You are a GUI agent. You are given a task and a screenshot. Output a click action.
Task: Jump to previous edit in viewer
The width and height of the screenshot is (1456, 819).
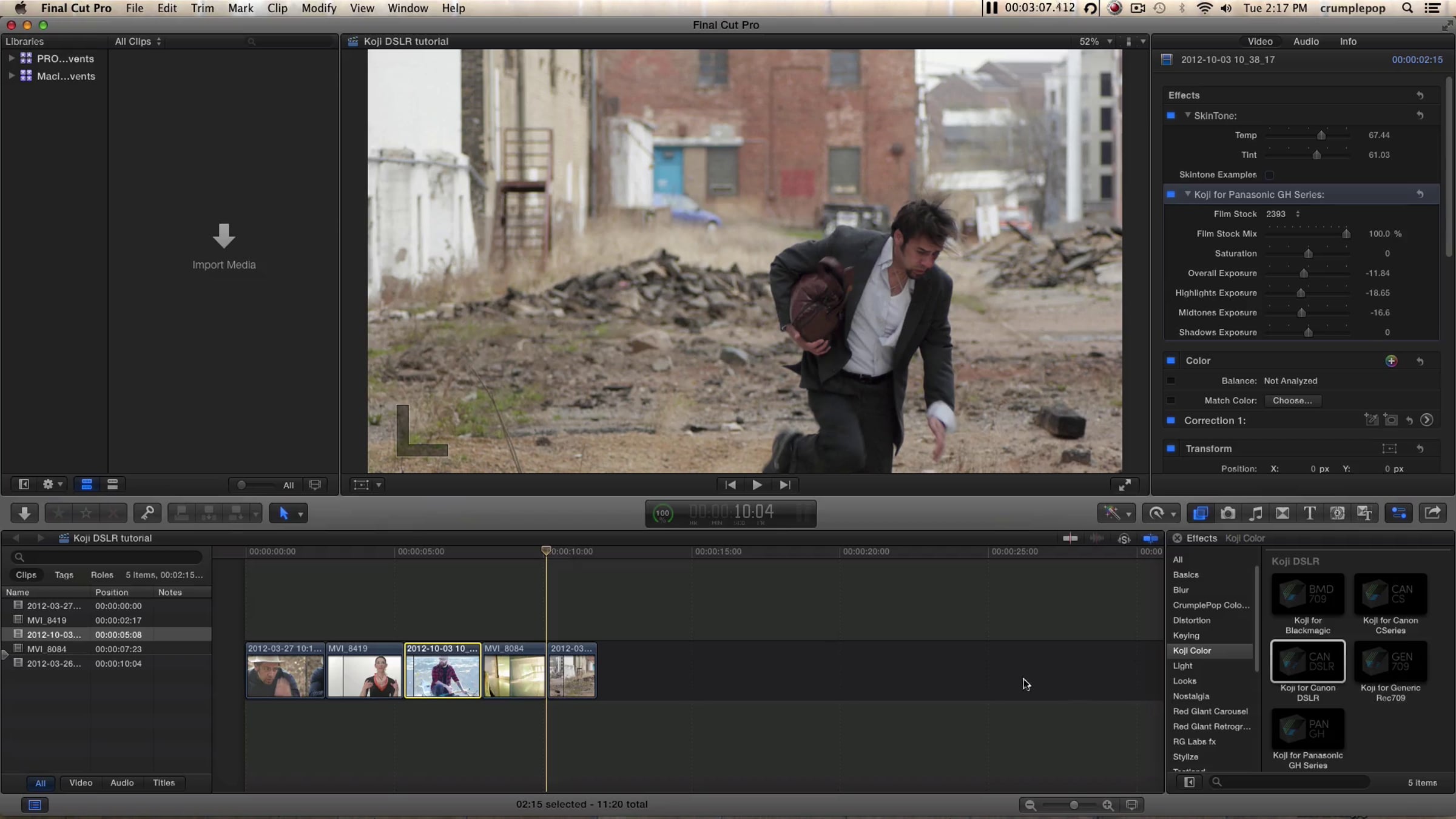click(730, 485)
